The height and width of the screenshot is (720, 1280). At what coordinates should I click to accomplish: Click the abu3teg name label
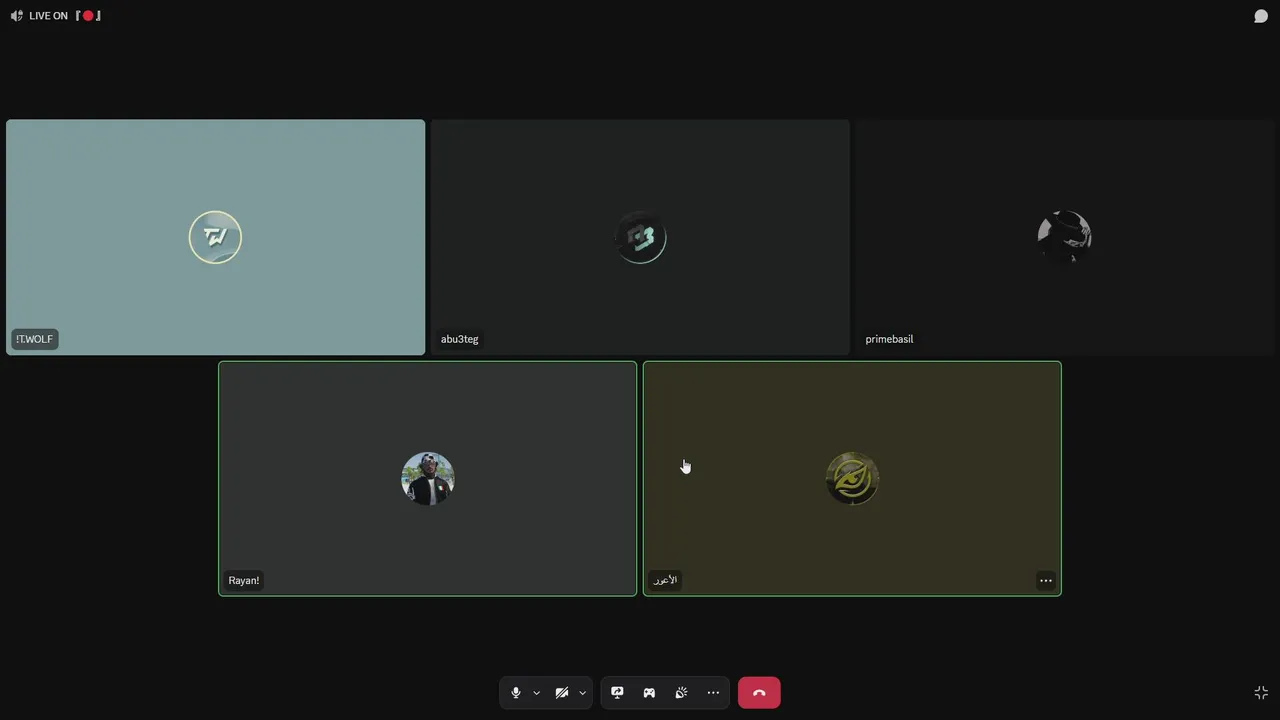(x=460, y=339)
